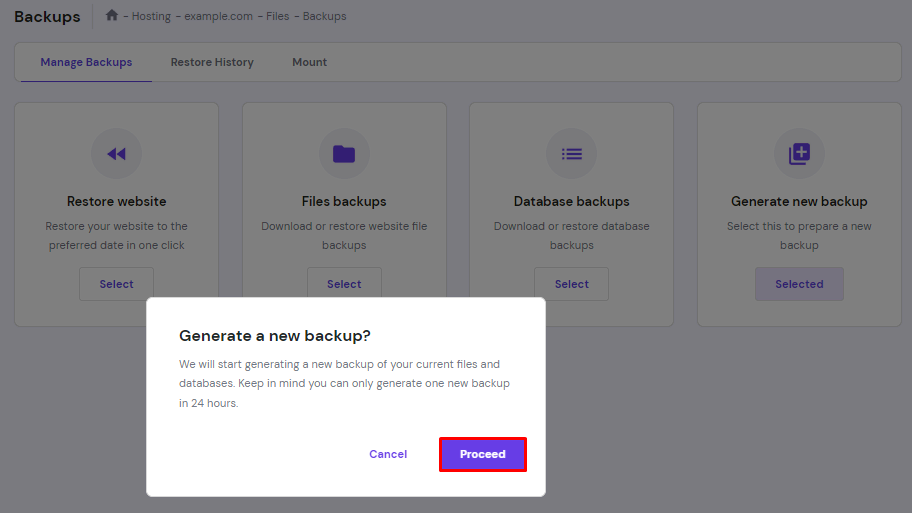Open the Manage Backups tab

coord(86,62)
